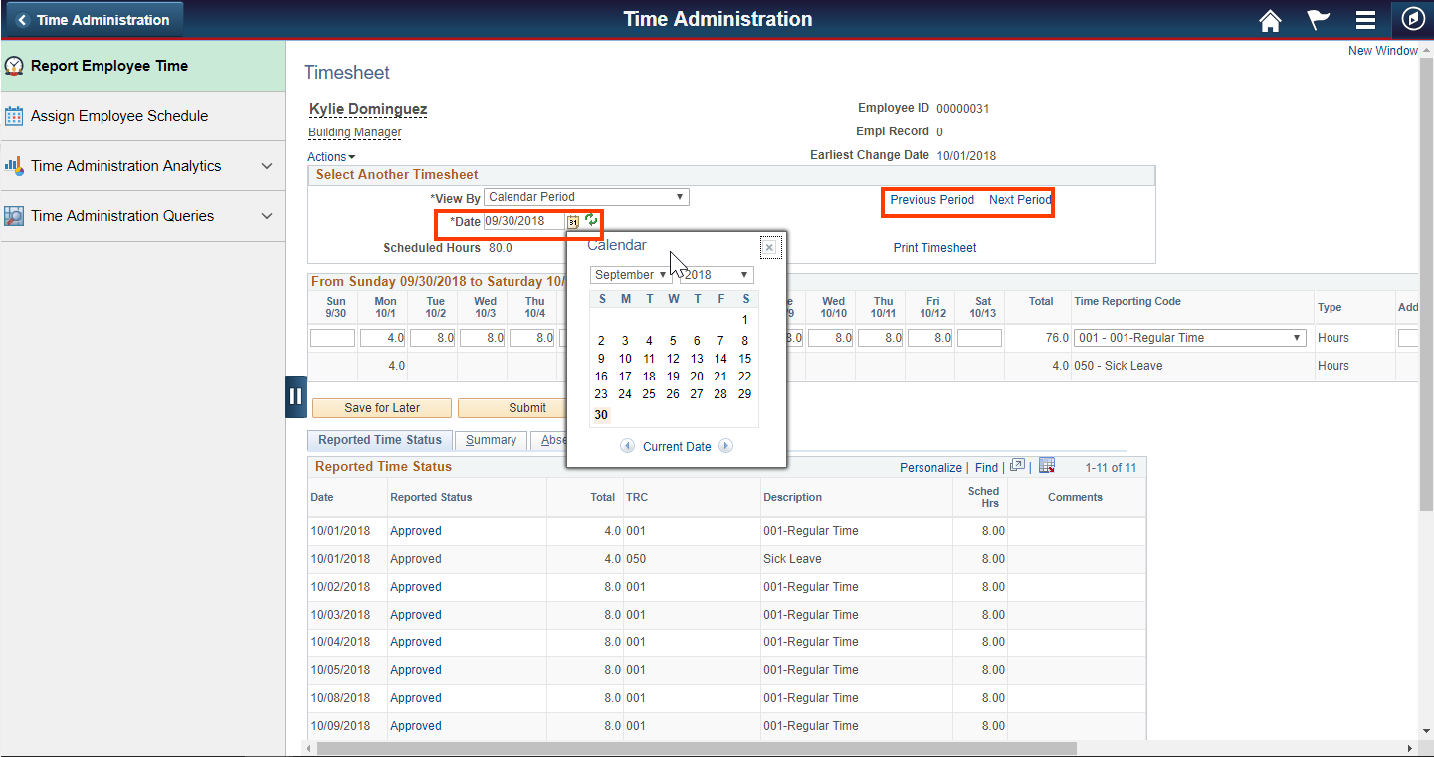
Task: Open notifications via the flag icon
Action: click(1318, 19)
